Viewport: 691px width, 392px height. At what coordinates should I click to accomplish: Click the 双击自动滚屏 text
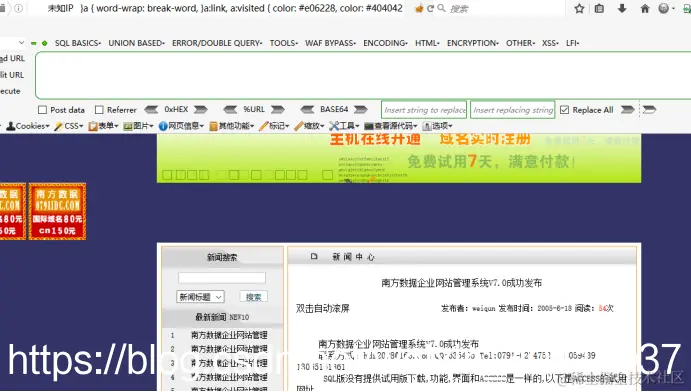(323, 308)
